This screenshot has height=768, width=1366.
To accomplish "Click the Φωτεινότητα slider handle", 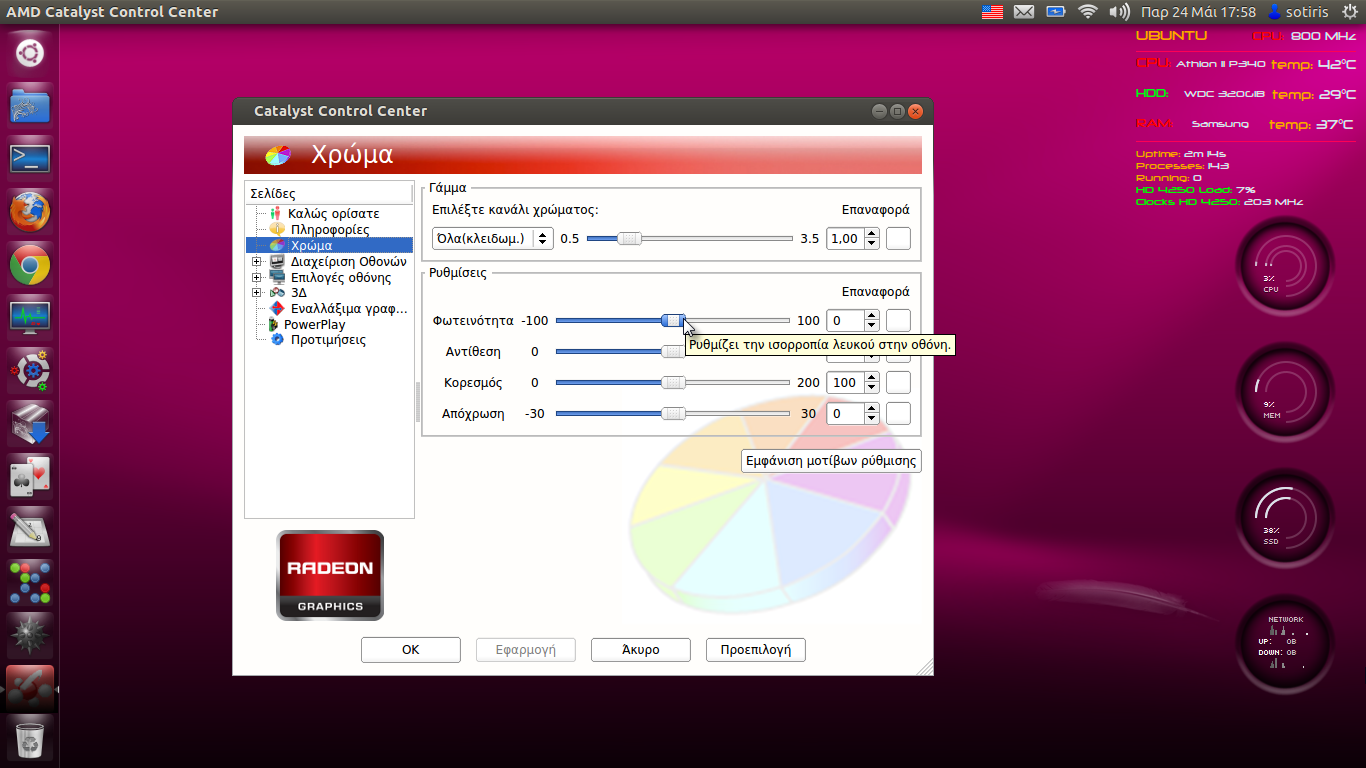I will coord(674,321).
